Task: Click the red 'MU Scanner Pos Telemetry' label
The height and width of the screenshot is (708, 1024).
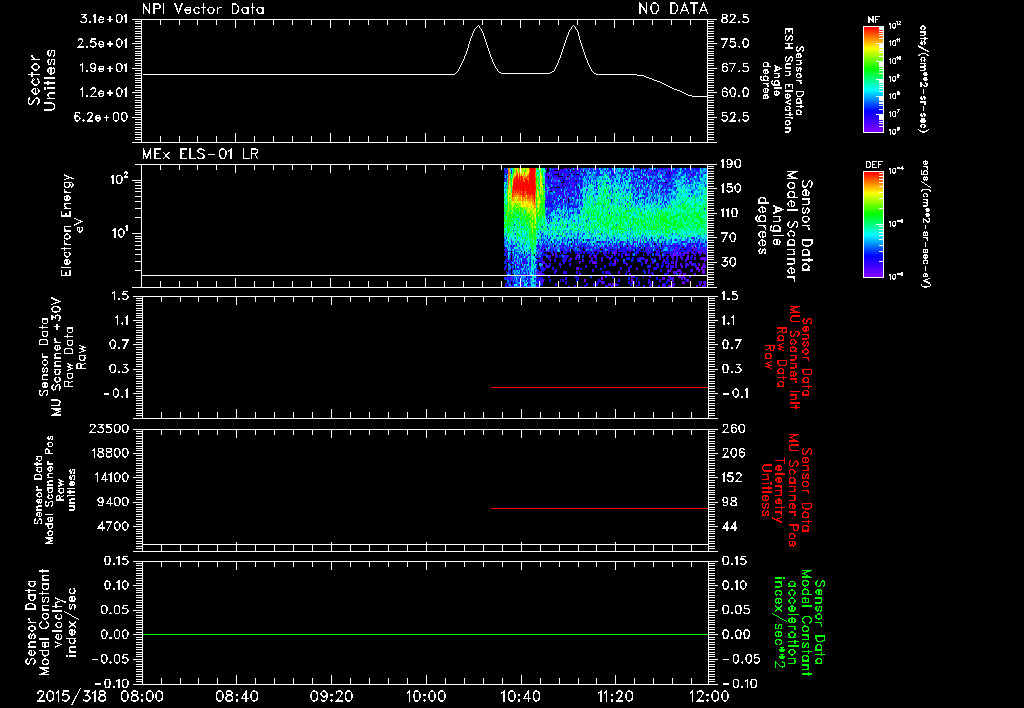Action: pyautogui.click(x=786, y=490)
